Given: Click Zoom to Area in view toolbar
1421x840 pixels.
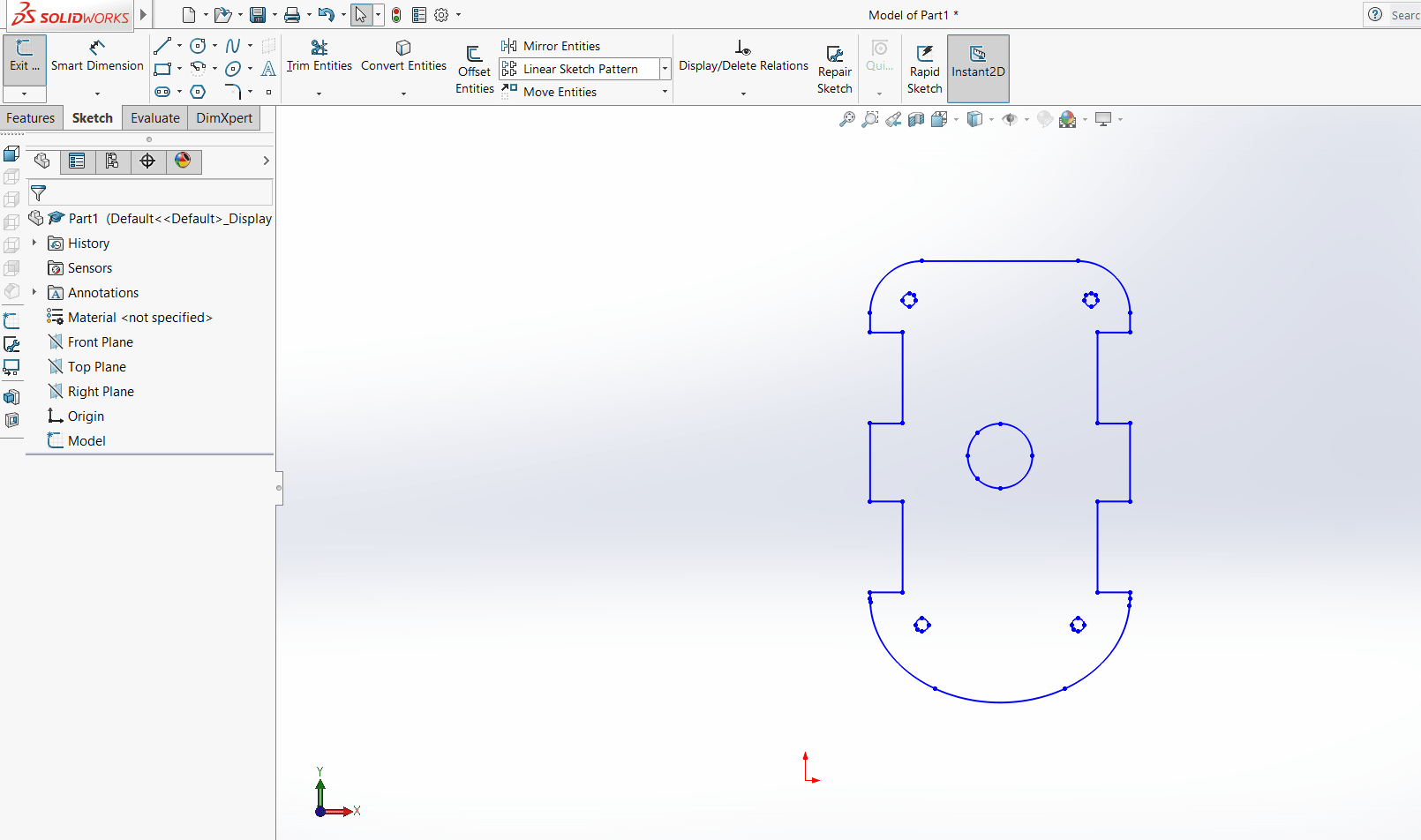Looking at the screenshot, I should [x=870, y=119].
